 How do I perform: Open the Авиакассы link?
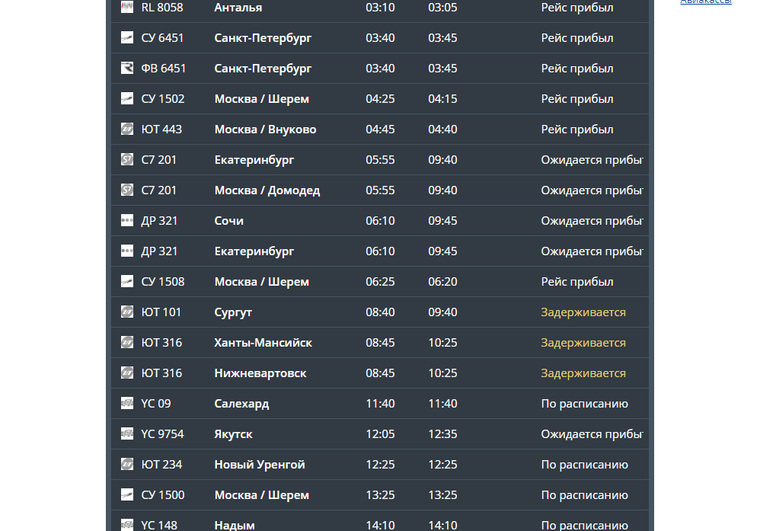706,2
